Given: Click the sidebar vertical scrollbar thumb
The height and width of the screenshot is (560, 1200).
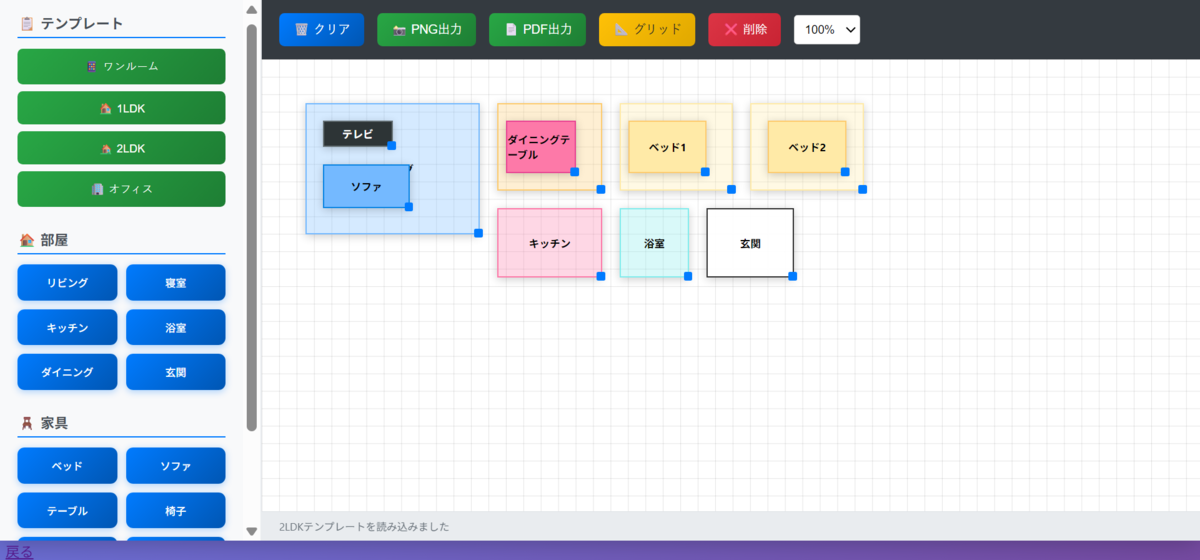Looking at the screenshot, I should (252, 227).
